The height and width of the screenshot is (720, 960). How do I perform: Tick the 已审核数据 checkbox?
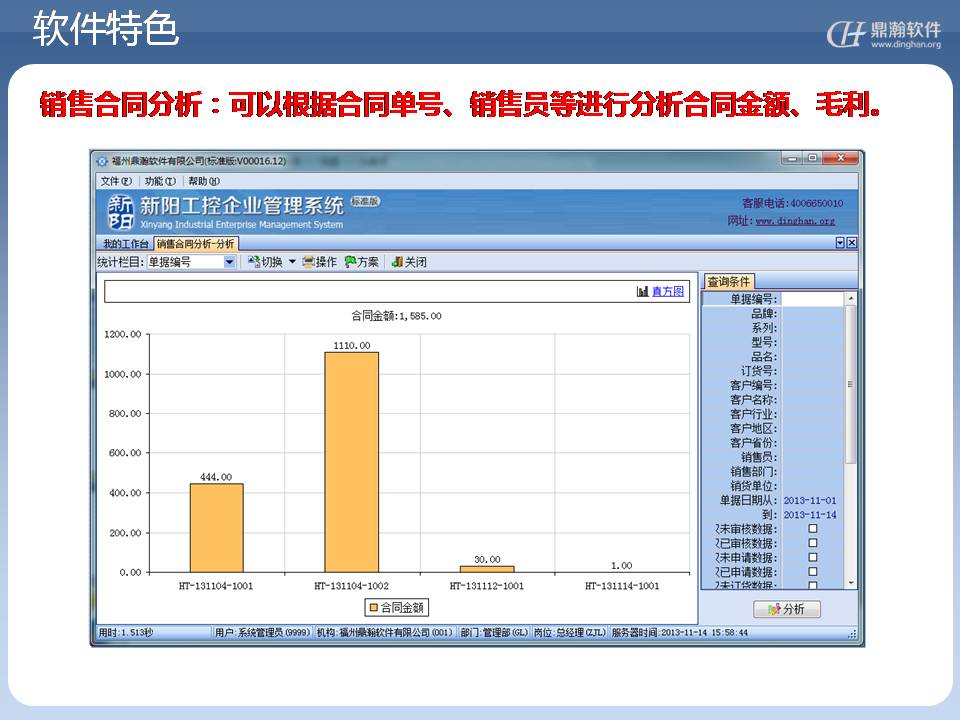point(812,543)
